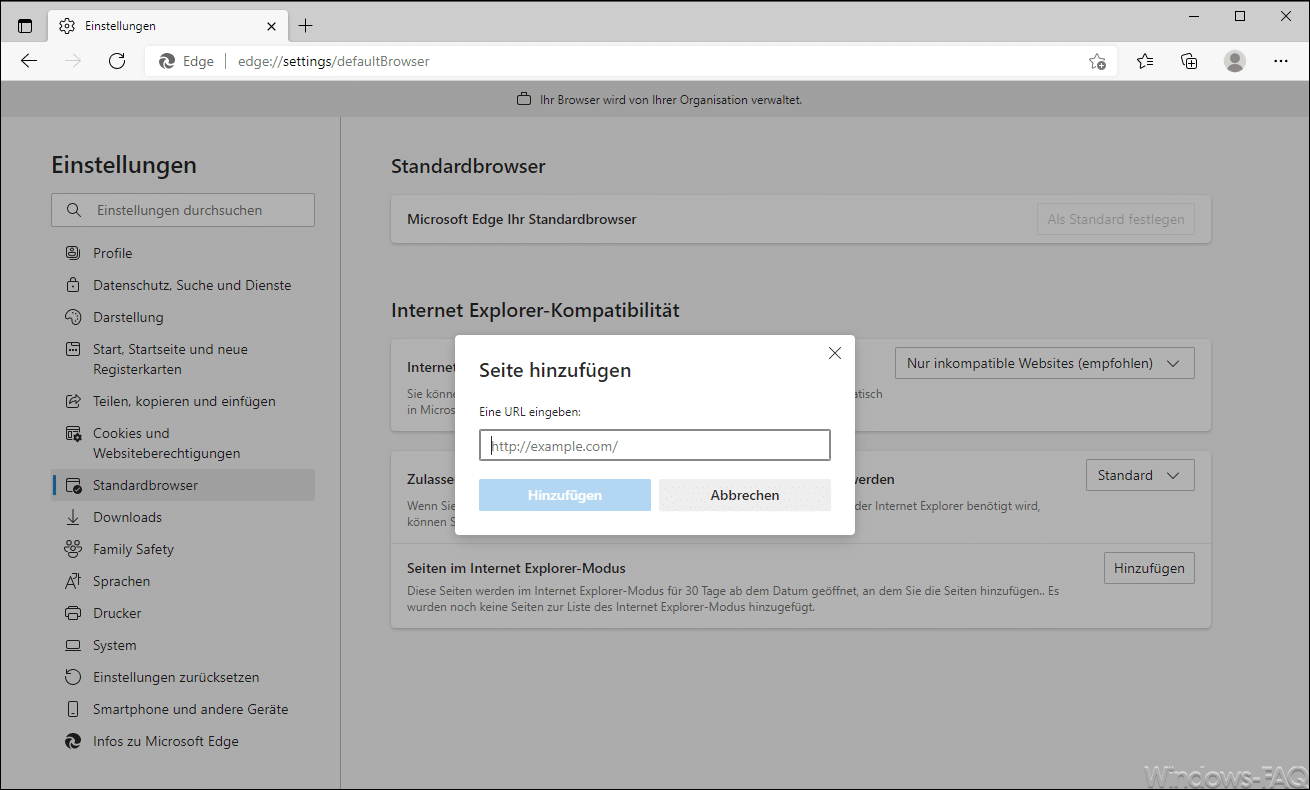Select 'Downloads' in settings sidebar
Image resolution: width=1310 pixels, height=790 pixels.
(127, 517)
